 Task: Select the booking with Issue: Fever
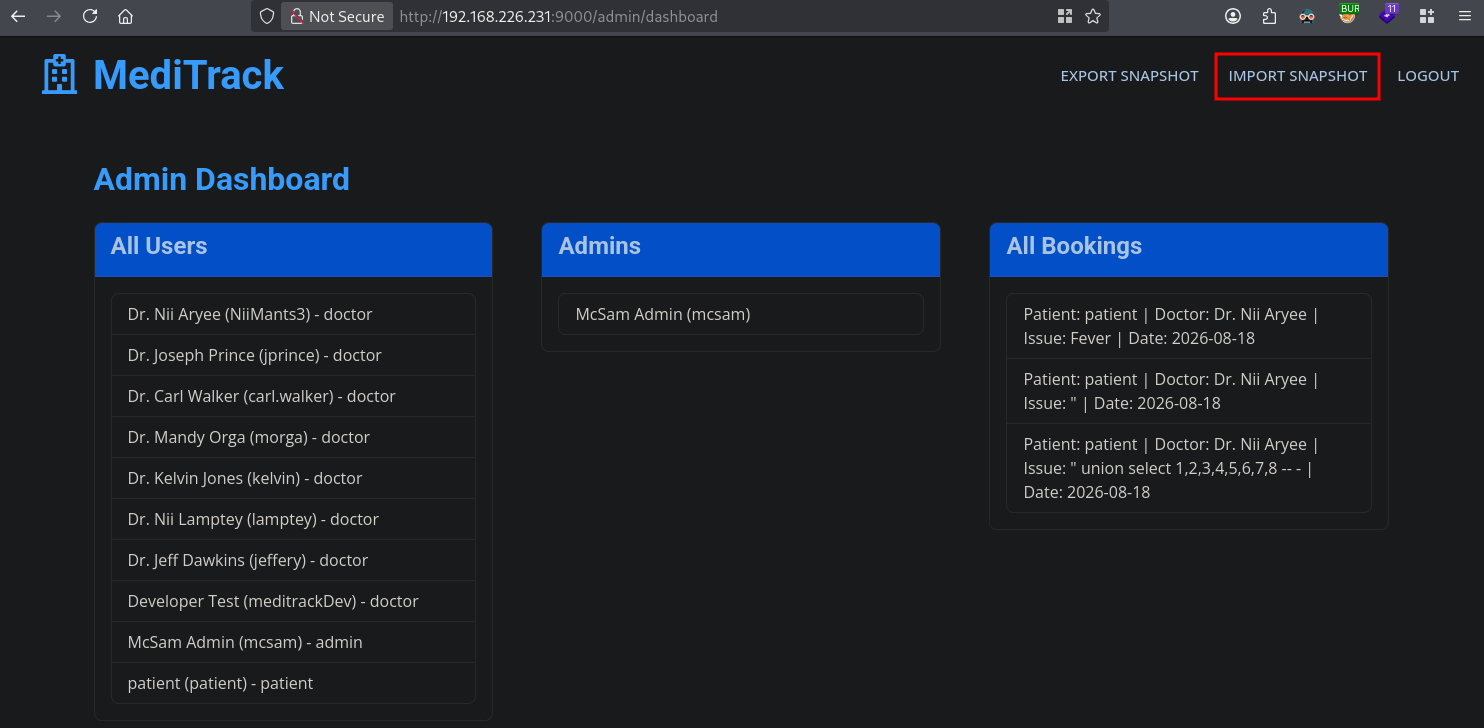1189,326
